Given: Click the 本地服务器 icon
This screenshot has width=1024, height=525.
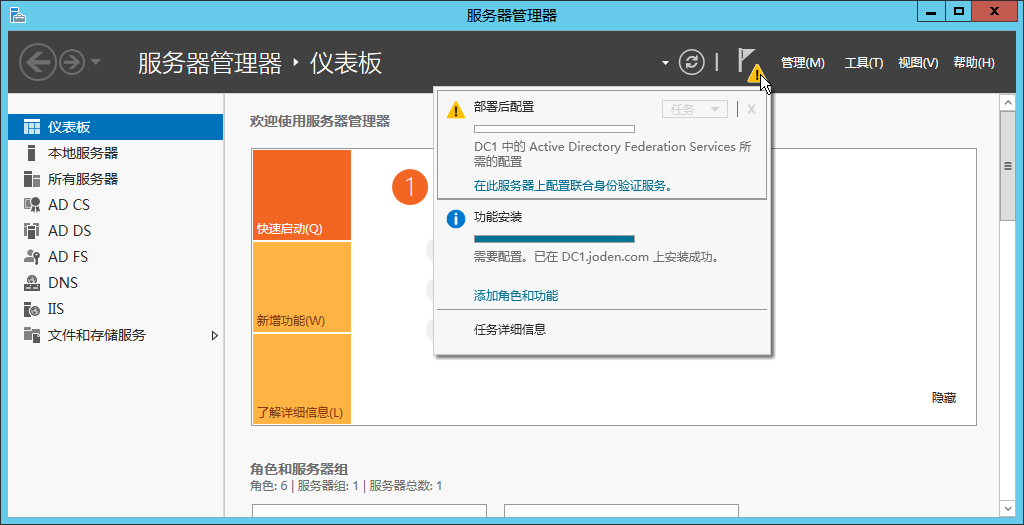Looking at the screenshot, I should pyautogui.click(x=31, y=153).
